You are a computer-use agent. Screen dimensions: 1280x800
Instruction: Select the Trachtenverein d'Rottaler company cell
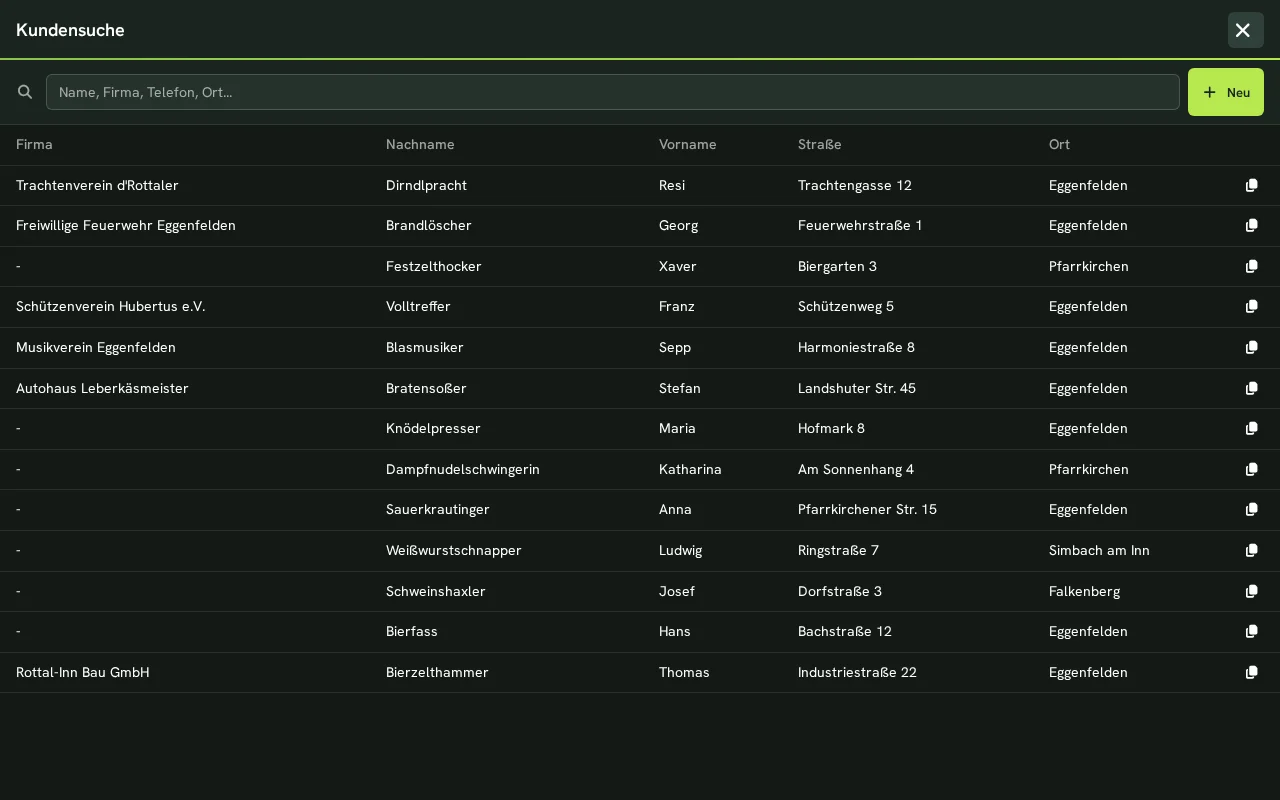point(97,185)
